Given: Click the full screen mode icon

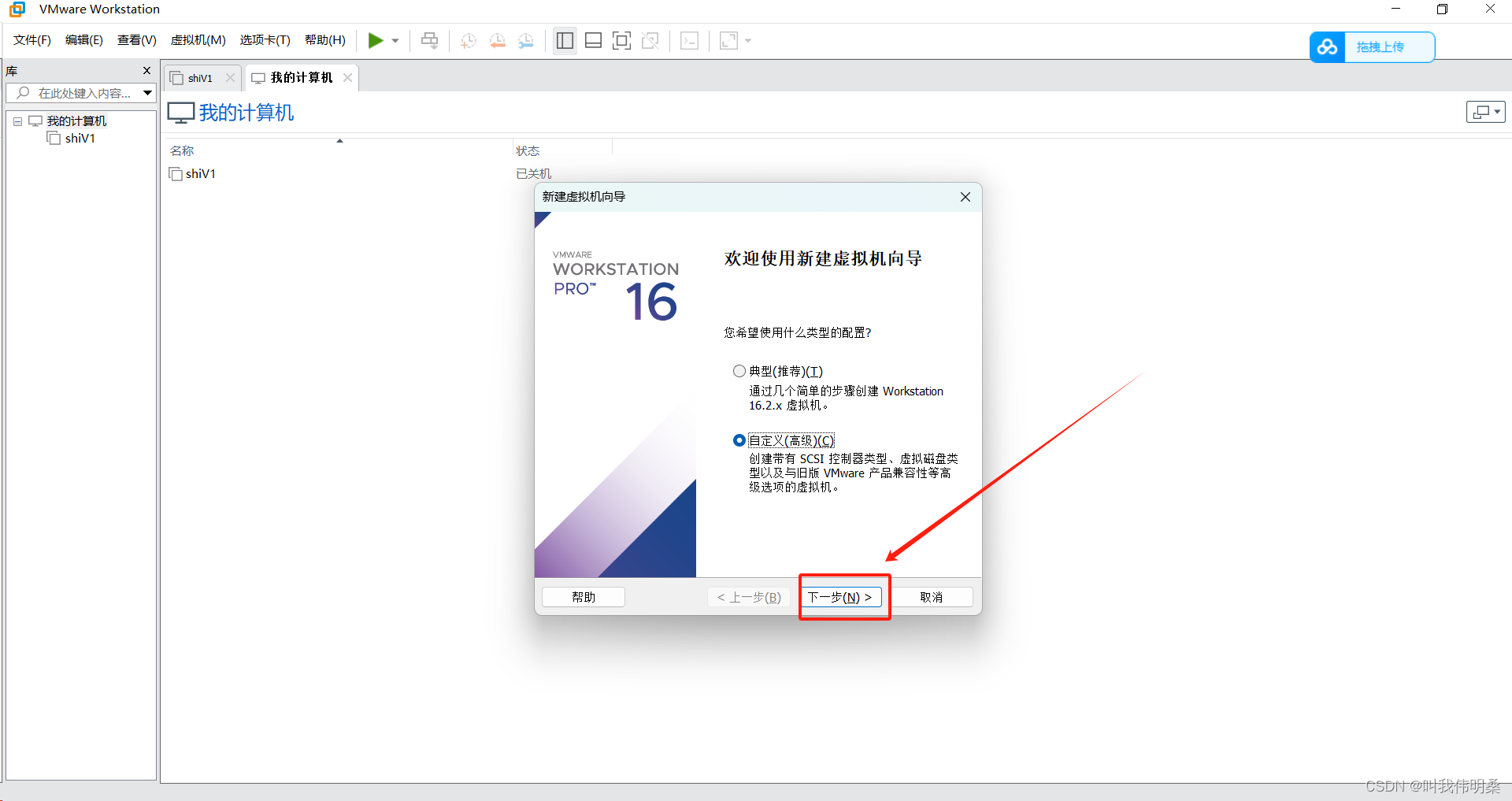Looking at the screenshot, I should tap(621, 40).
